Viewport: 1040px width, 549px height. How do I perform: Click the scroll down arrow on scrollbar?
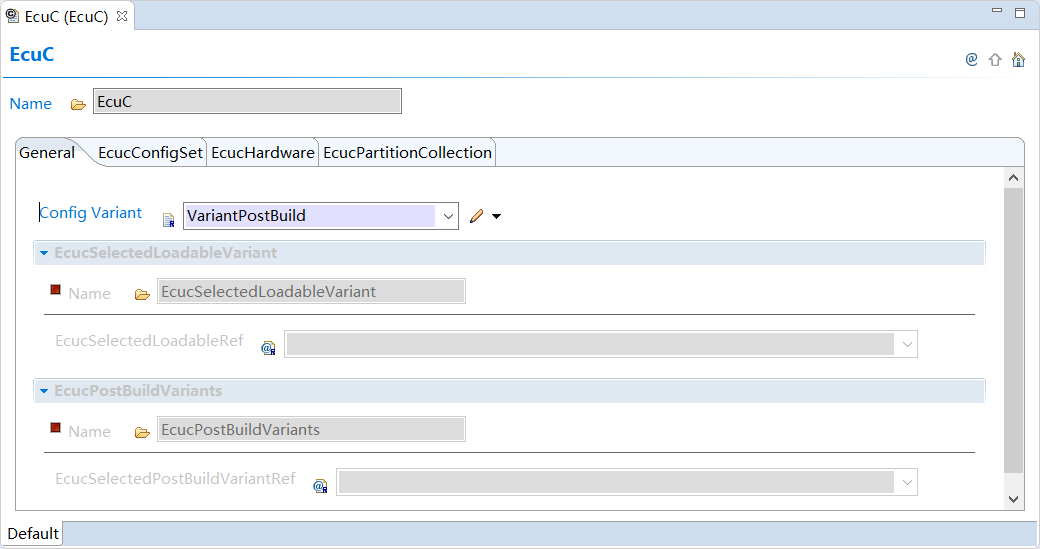1013,498
